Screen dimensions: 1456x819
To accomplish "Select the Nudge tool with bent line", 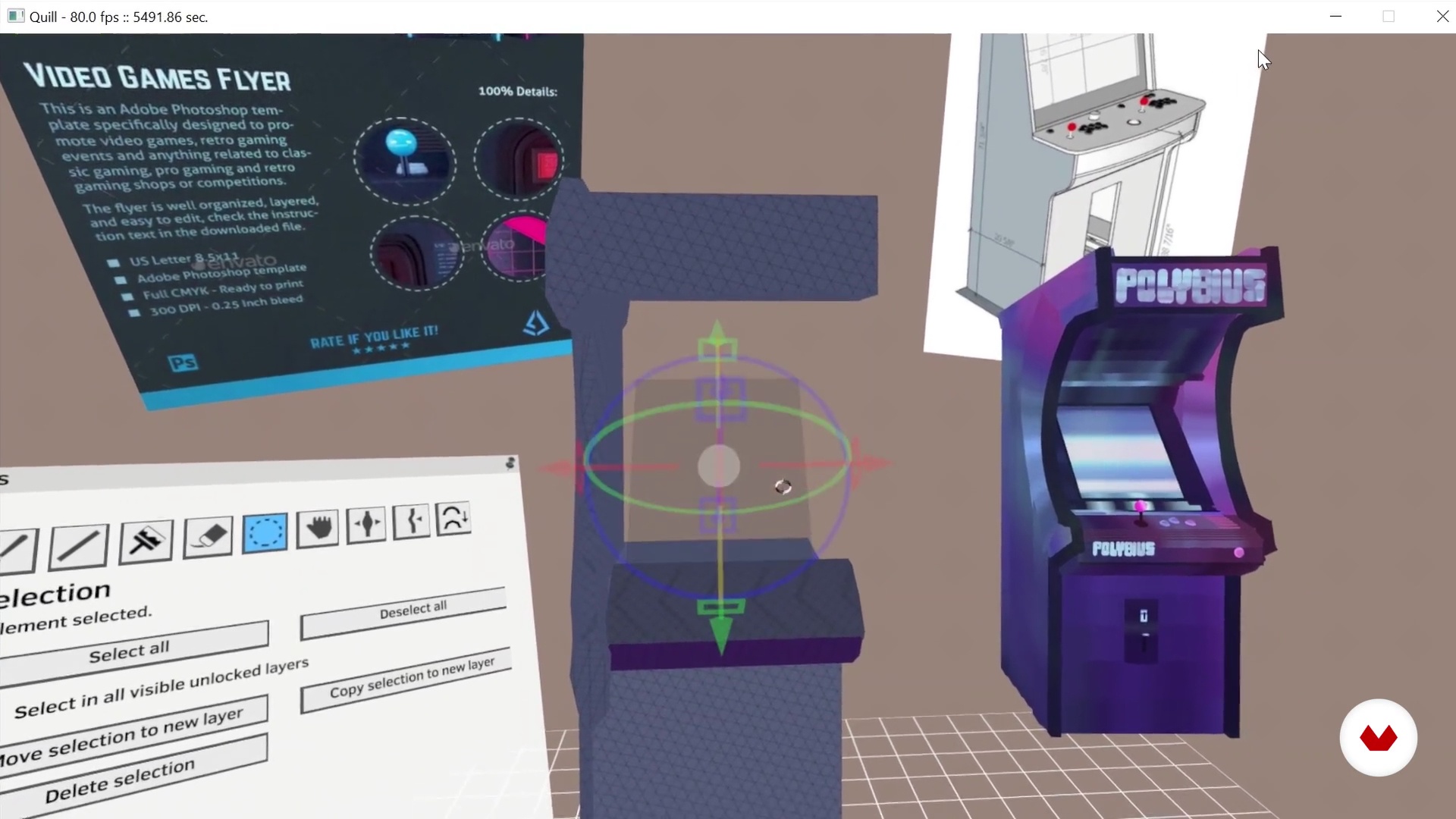I will (413, 521).
